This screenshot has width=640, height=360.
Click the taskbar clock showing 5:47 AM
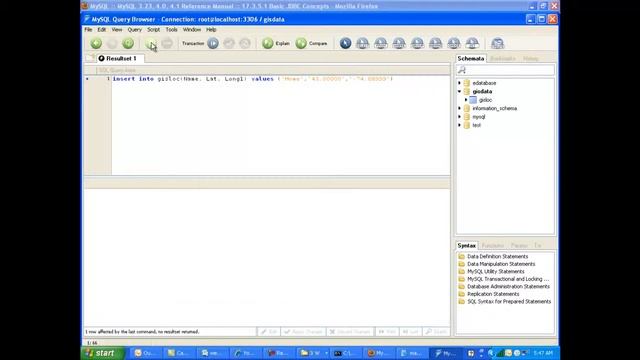543,353
